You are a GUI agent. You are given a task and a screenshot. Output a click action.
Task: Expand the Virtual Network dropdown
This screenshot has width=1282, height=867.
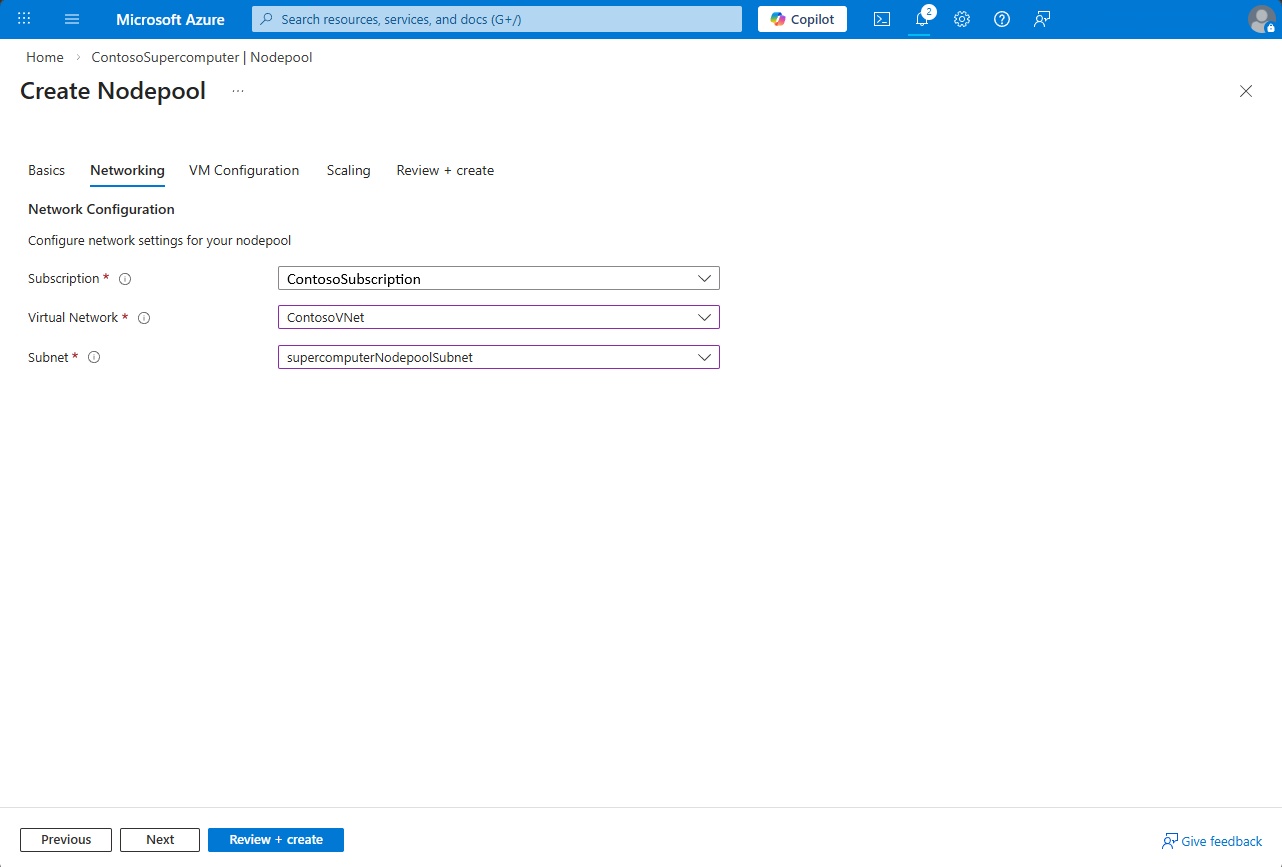(x=499, y=318)
